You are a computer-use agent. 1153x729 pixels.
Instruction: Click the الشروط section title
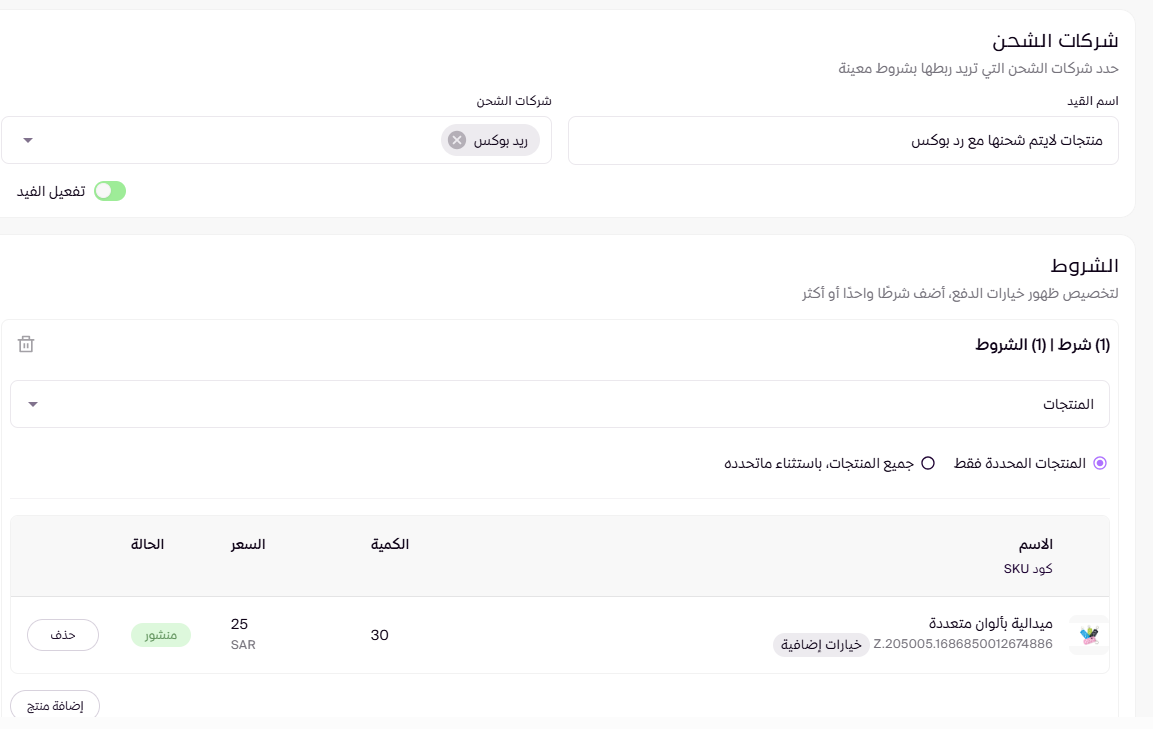1084,266
